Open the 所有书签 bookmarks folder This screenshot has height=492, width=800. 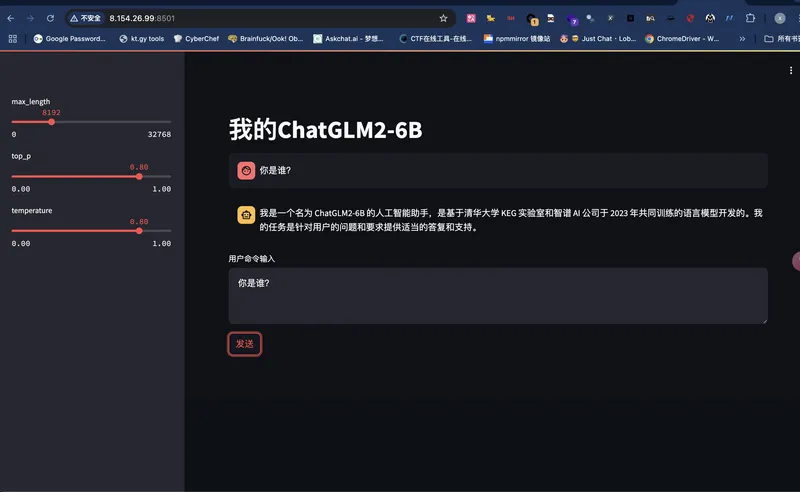click(x=782, y=39)
